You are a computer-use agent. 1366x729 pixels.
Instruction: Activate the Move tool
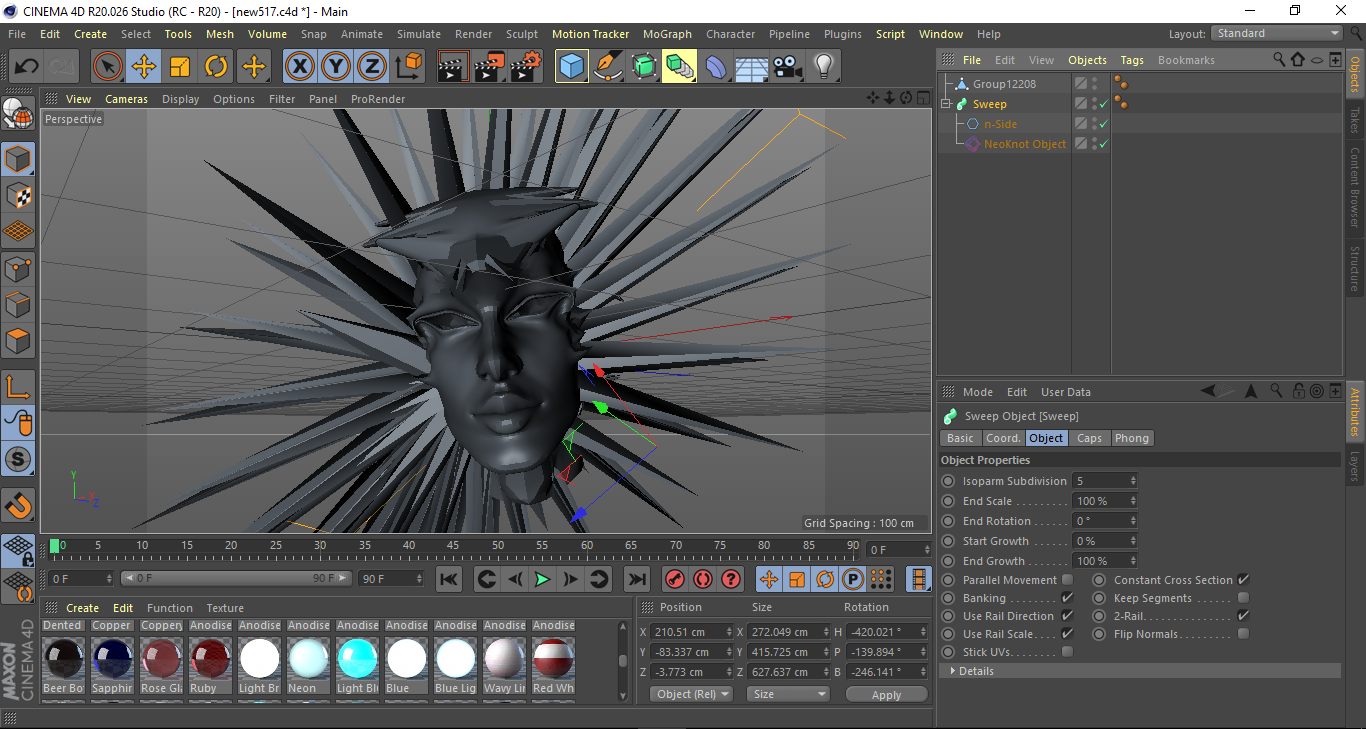pos(144,67)
